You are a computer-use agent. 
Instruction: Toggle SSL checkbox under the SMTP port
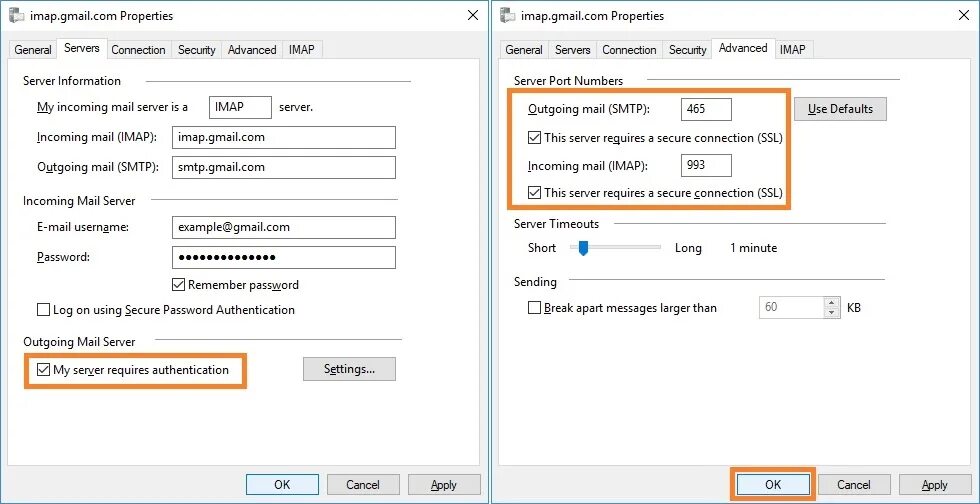click(x=534, y=138)
